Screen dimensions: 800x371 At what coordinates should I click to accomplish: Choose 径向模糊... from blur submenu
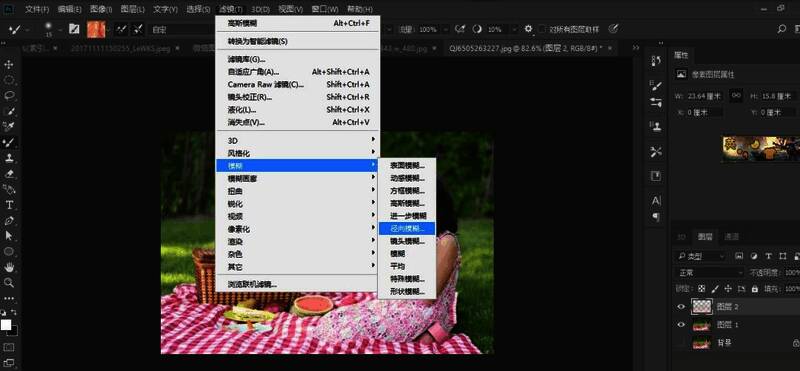click(x=407, y=228)
